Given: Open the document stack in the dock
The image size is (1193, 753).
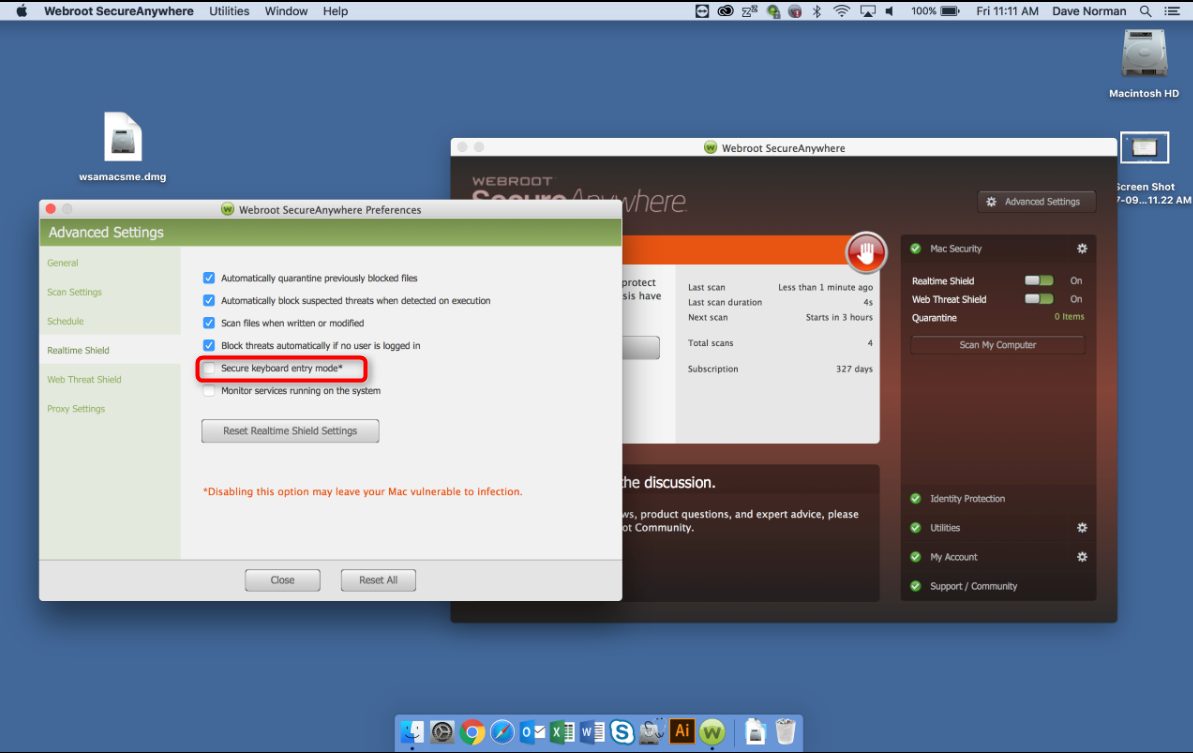Looking at the screenshot, I should [x=755, y=732].
